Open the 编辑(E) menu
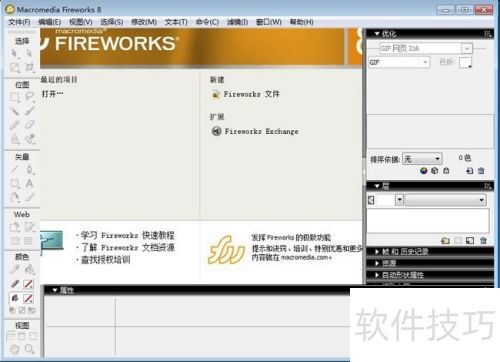The width and height of the screenshot is (500, 362). (50, 22)
